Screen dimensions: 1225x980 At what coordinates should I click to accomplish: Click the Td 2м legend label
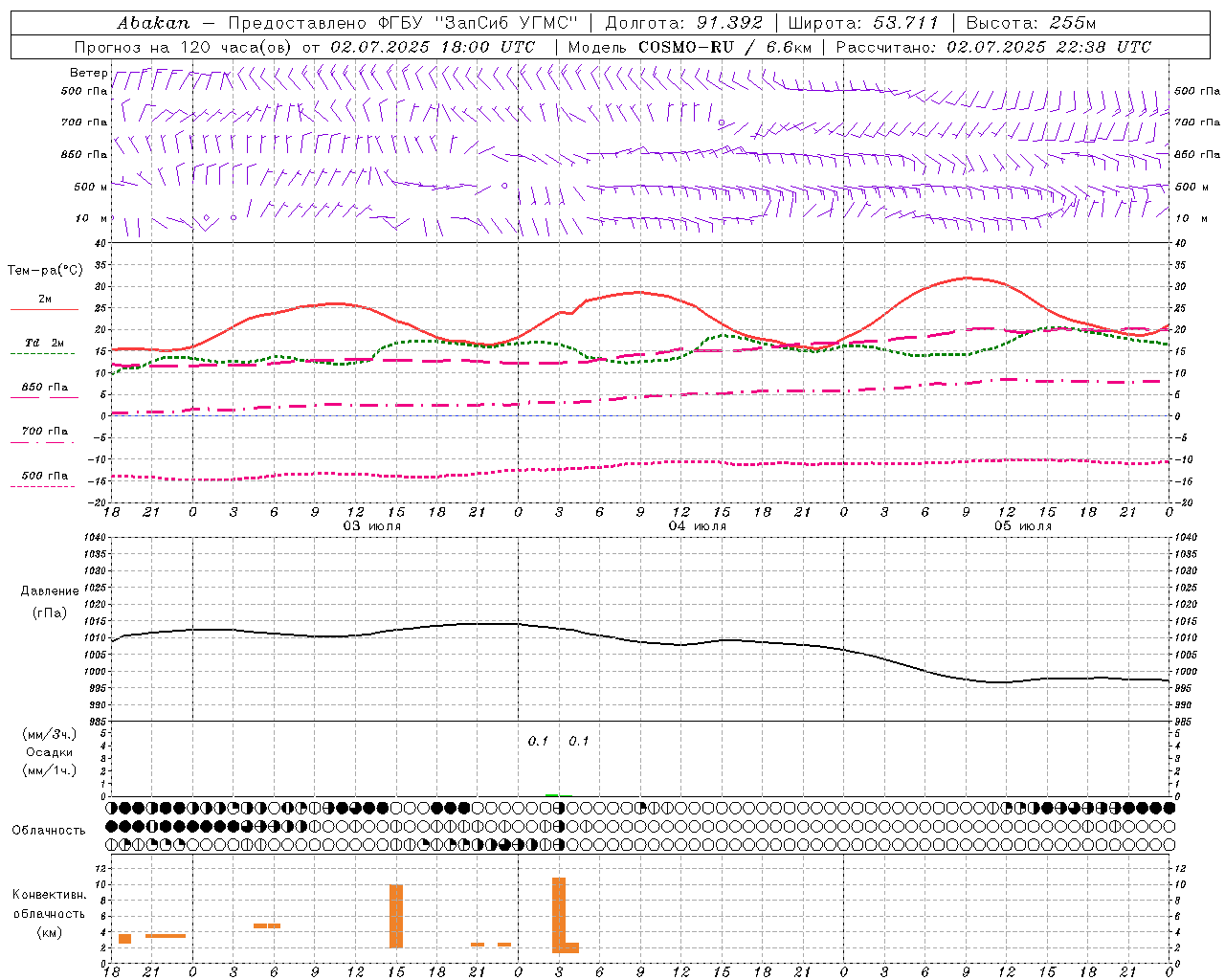coord(44,343)
